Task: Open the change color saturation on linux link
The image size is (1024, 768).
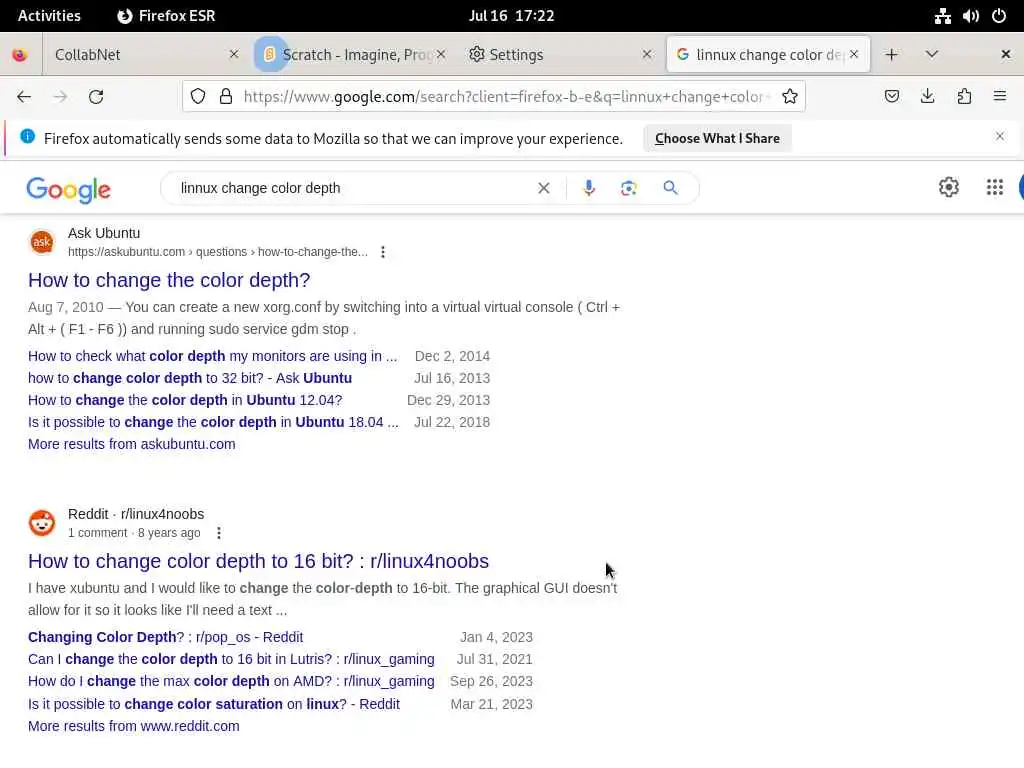Action: click(x=214, y=704)
